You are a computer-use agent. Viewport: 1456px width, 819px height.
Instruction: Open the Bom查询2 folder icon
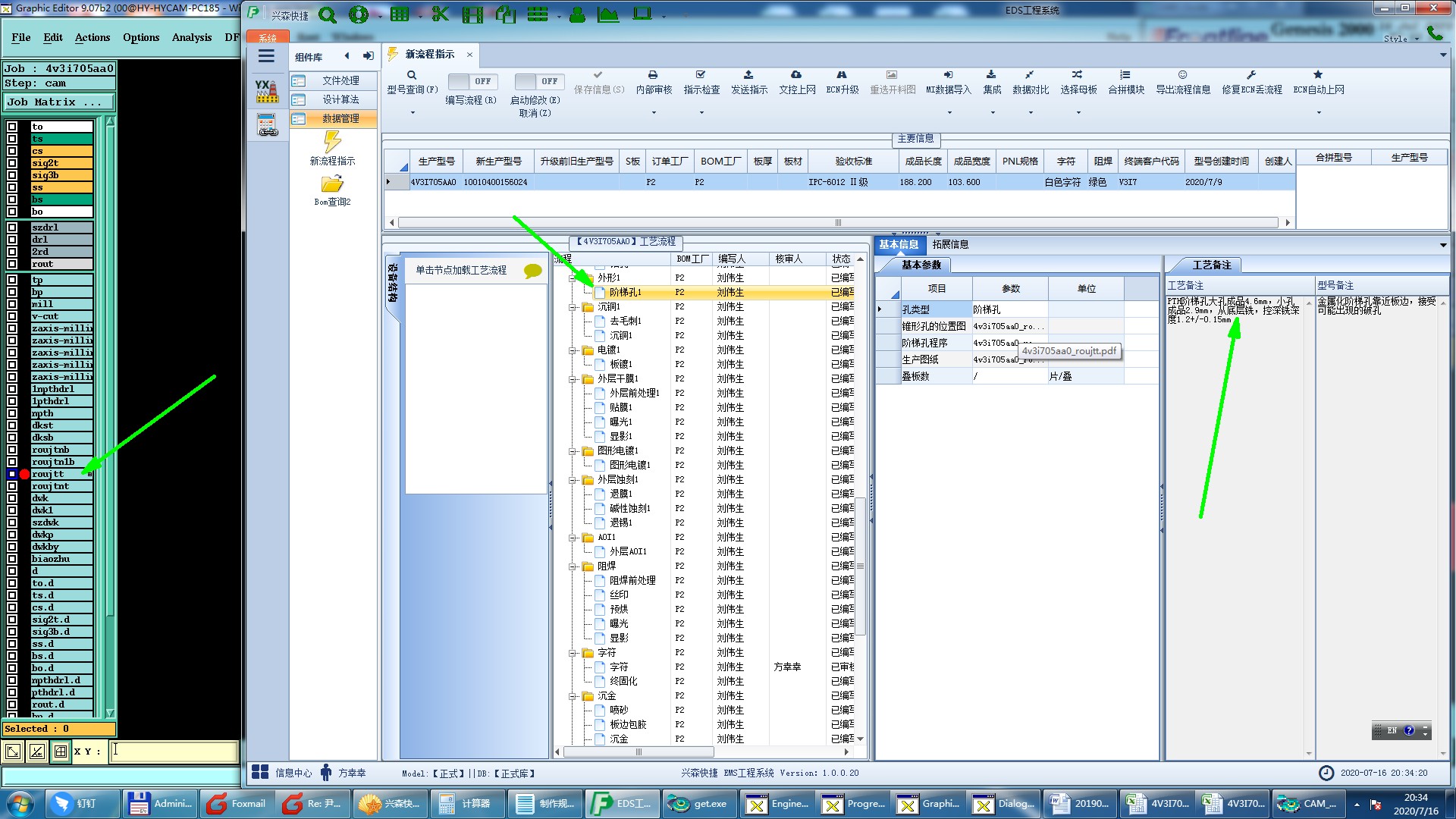point(332,184)
